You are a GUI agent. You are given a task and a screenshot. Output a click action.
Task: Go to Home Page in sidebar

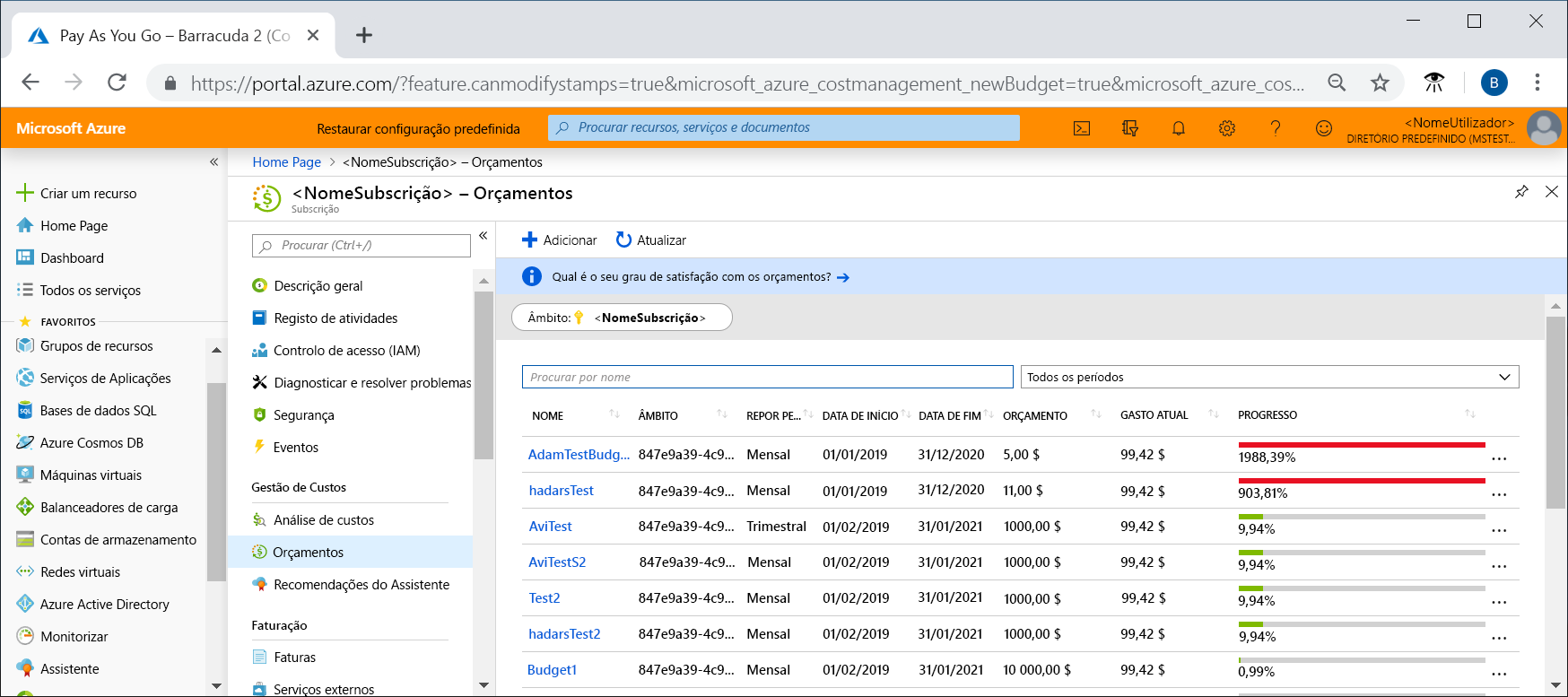(x=63, y=226)
